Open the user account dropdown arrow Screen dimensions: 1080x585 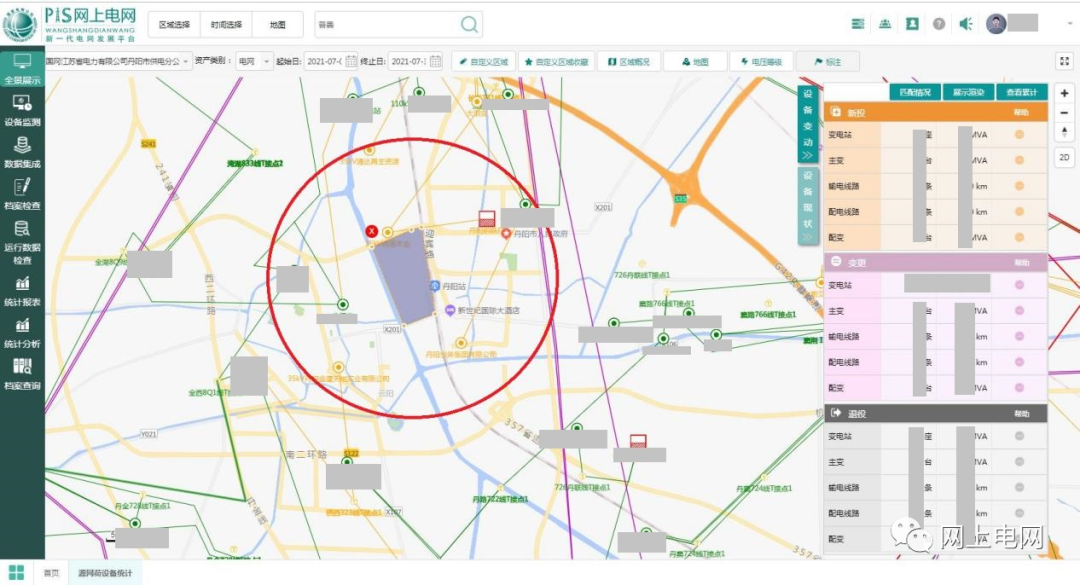pos(1069,24)
